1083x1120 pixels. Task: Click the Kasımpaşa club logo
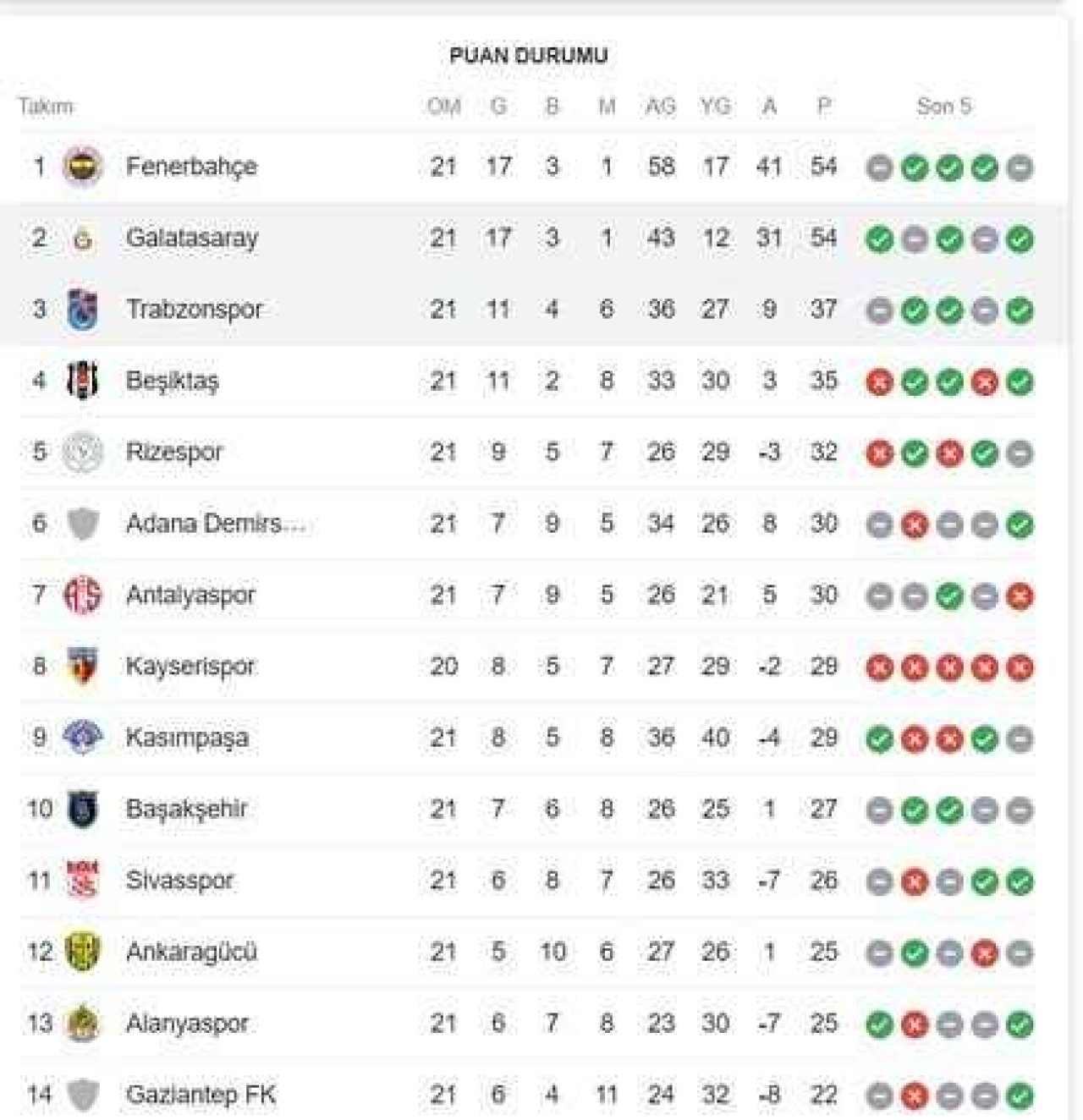[x=83, y=738]
